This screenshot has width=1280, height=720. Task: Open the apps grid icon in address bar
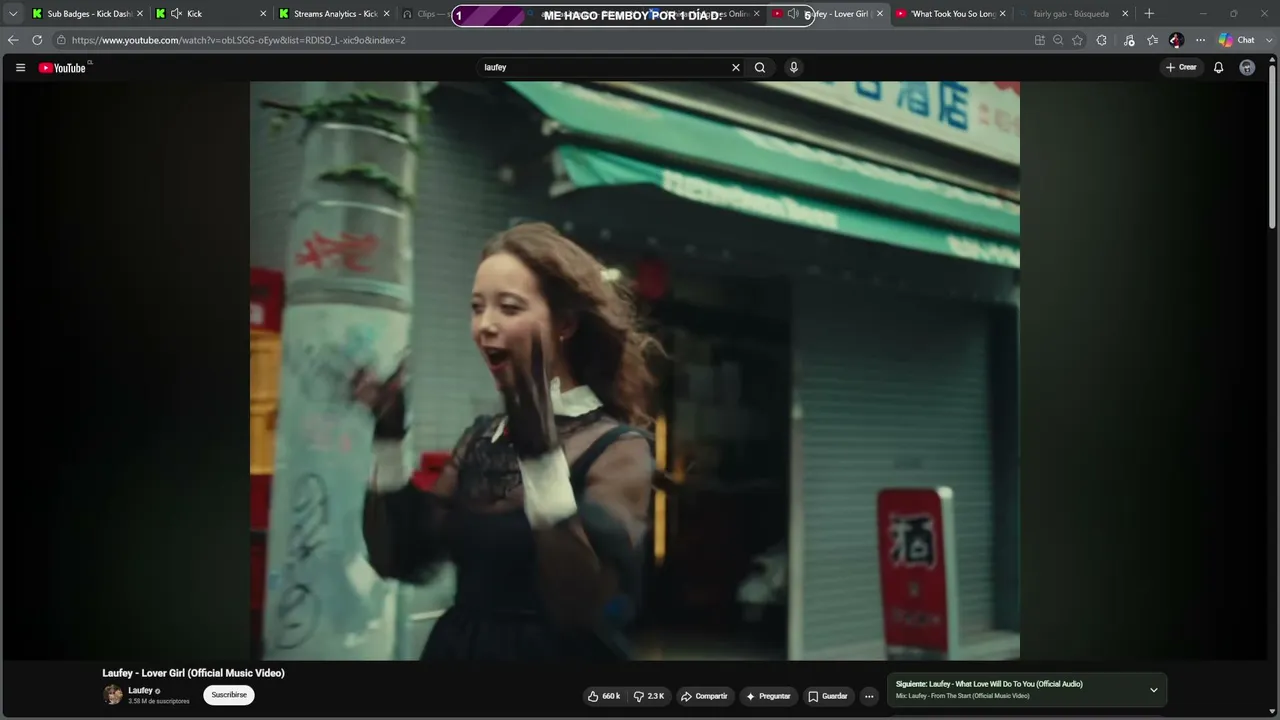point(1040,40)
